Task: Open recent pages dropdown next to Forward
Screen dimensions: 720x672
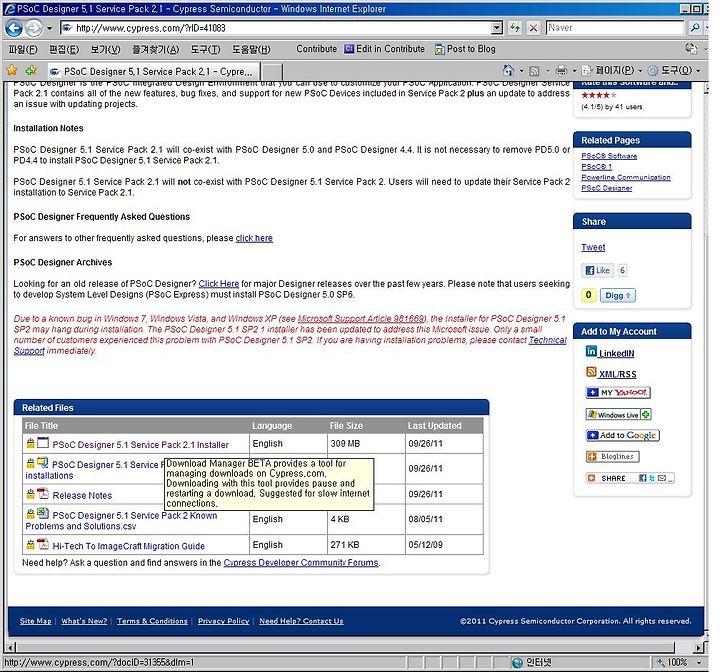Action: (49, 28)
